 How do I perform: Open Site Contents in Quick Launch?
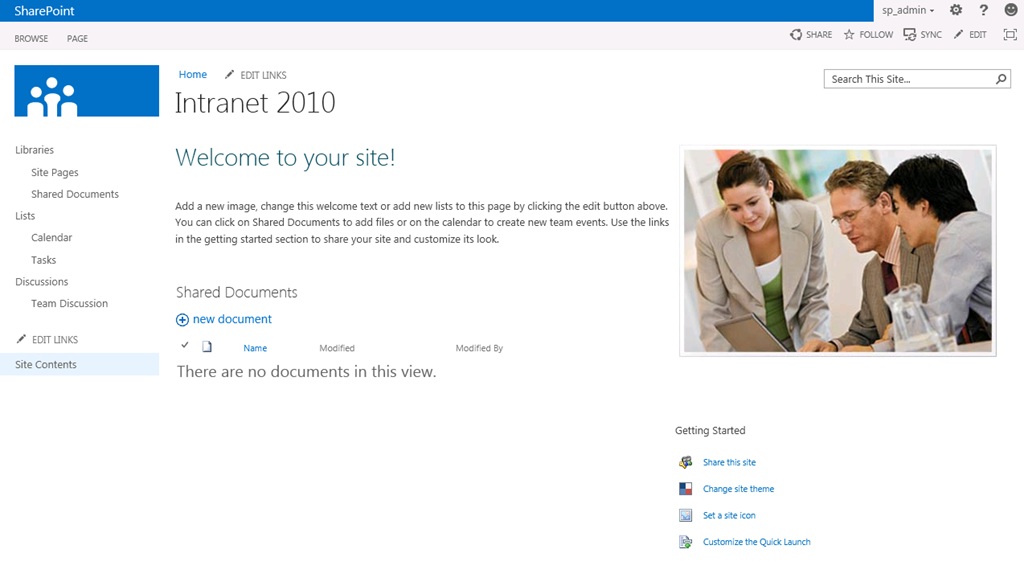tap(46, 365)
